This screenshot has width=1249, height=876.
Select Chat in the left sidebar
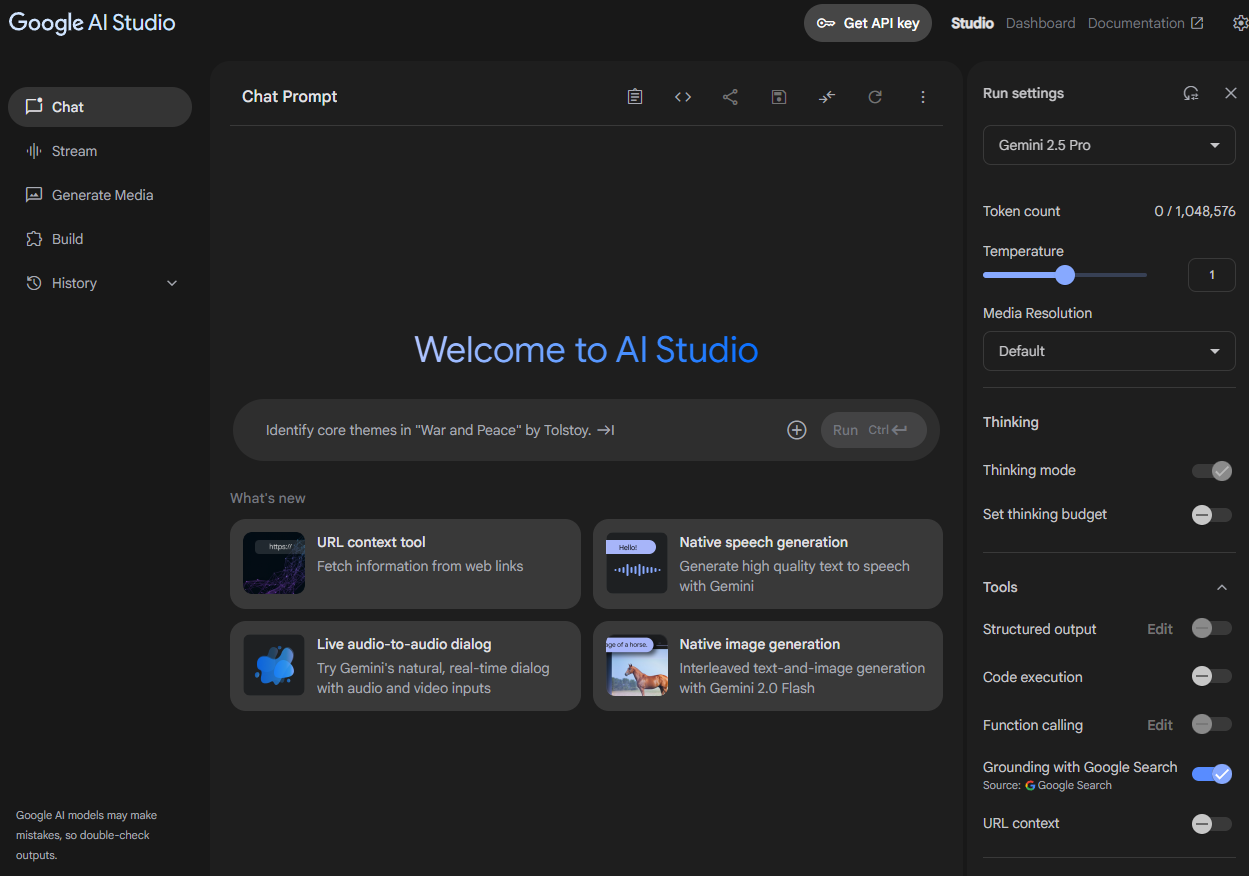point(100,107)
